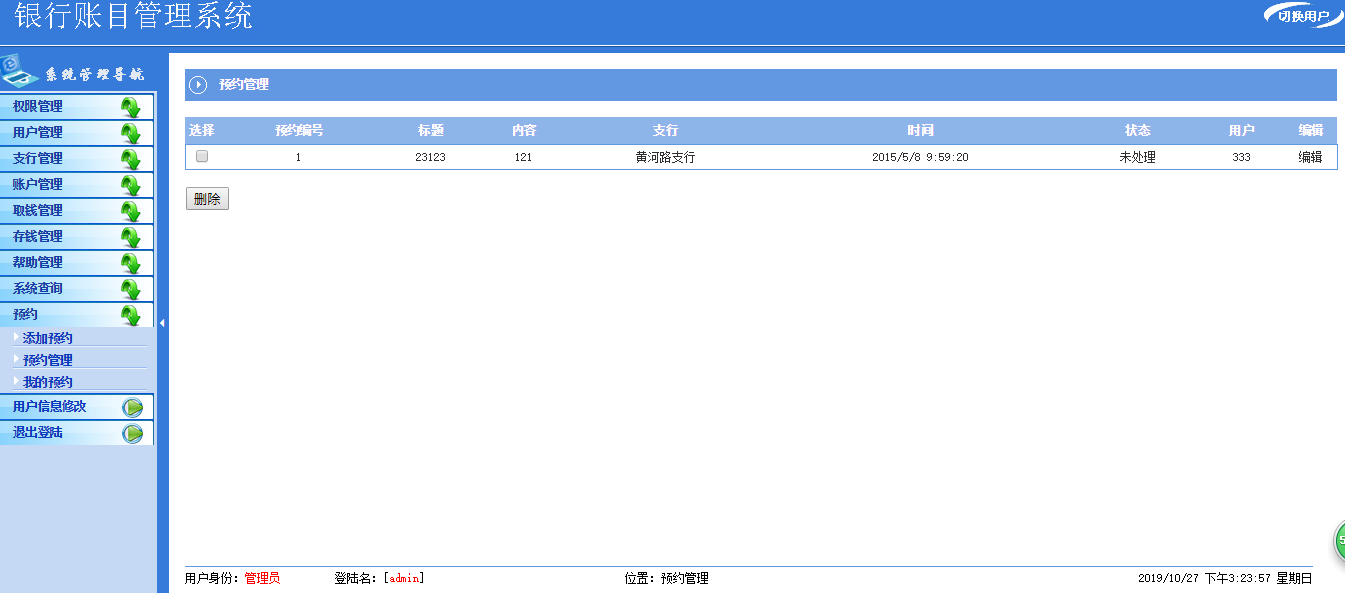1345x593 pixels.
Task: Click content cell 121
Action: [x=524, y=157]
